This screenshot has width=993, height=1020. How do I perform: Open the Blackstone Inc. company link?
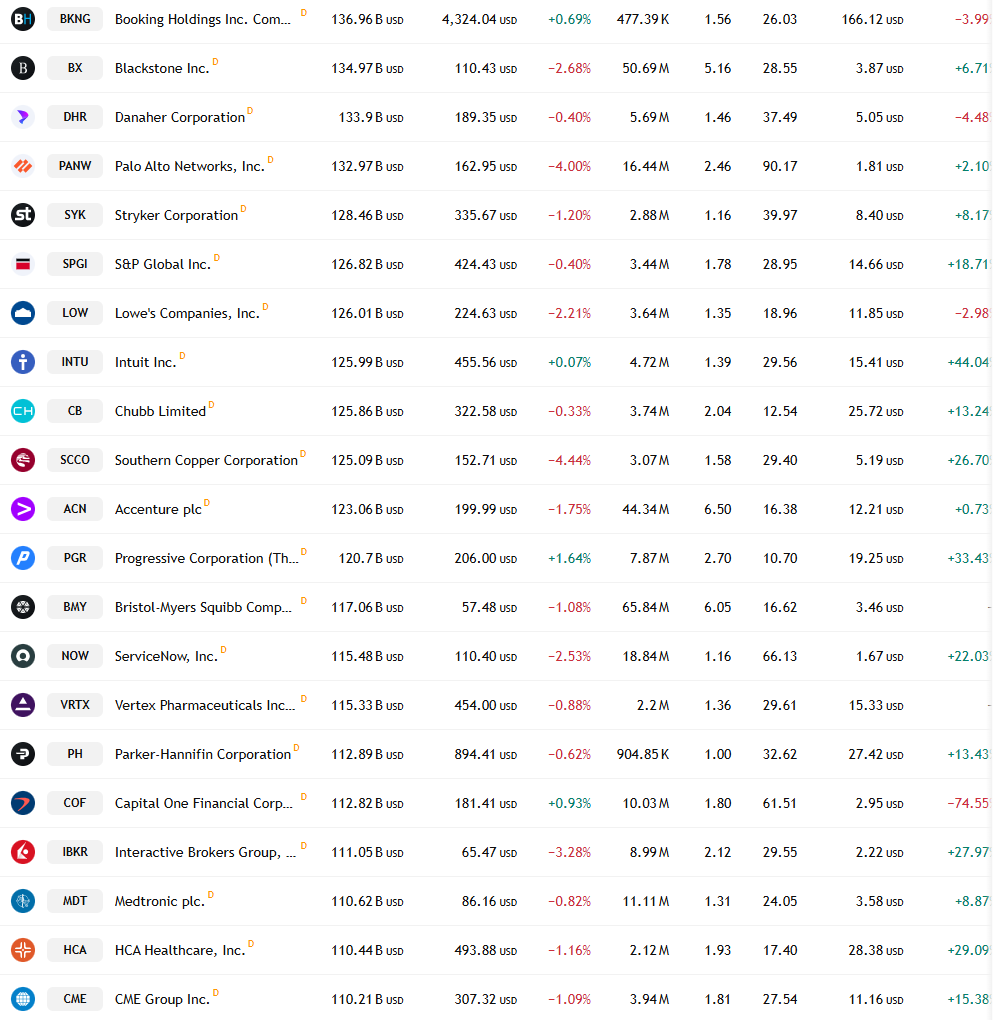point(162,68)
